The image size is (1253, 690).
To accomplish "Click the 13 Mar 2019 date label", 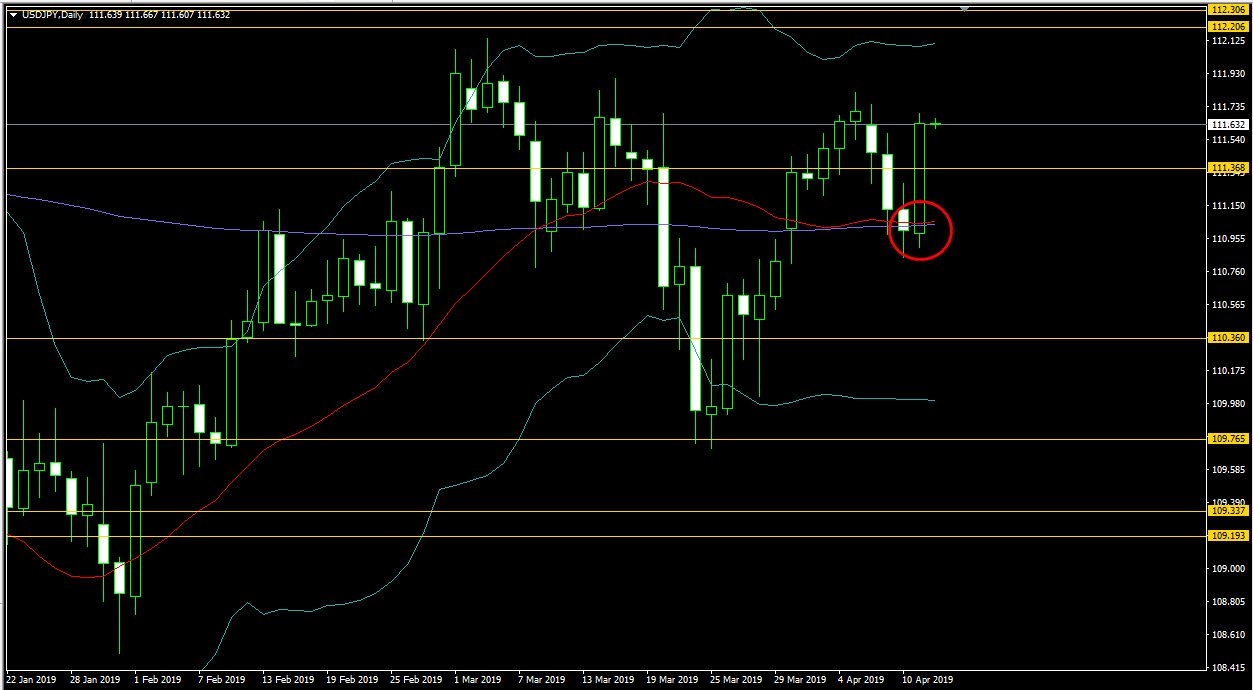I will click(x=607, y=680).
